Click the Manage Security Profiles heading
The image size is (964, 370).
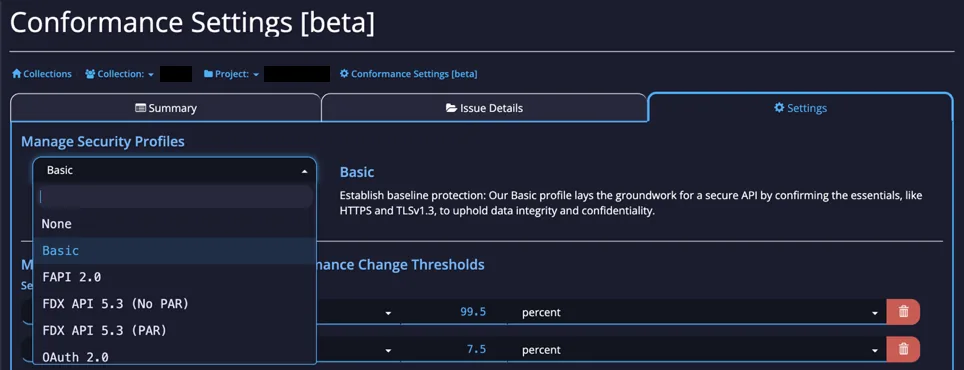103,141
